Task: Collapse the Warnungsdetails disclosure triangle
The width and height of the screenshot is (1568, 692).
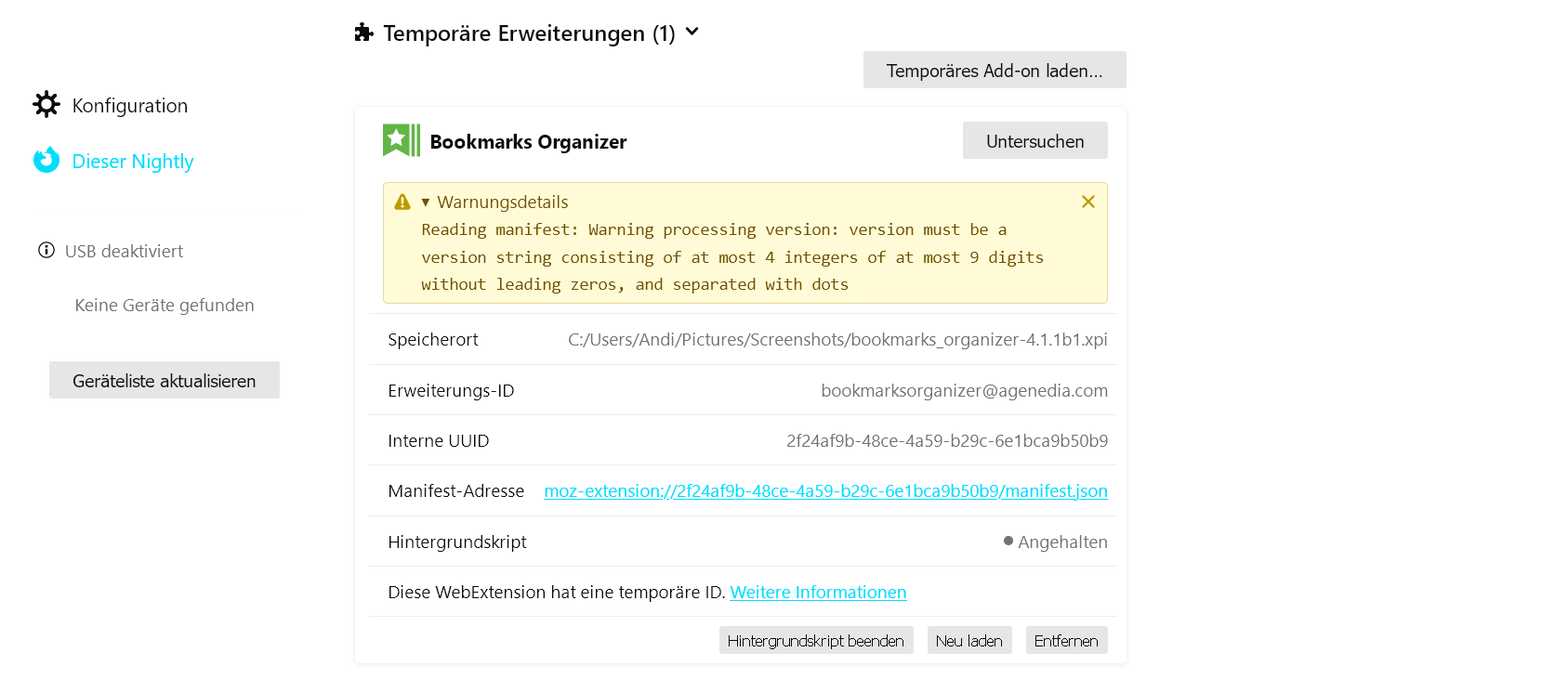Action: click(426, 202)
